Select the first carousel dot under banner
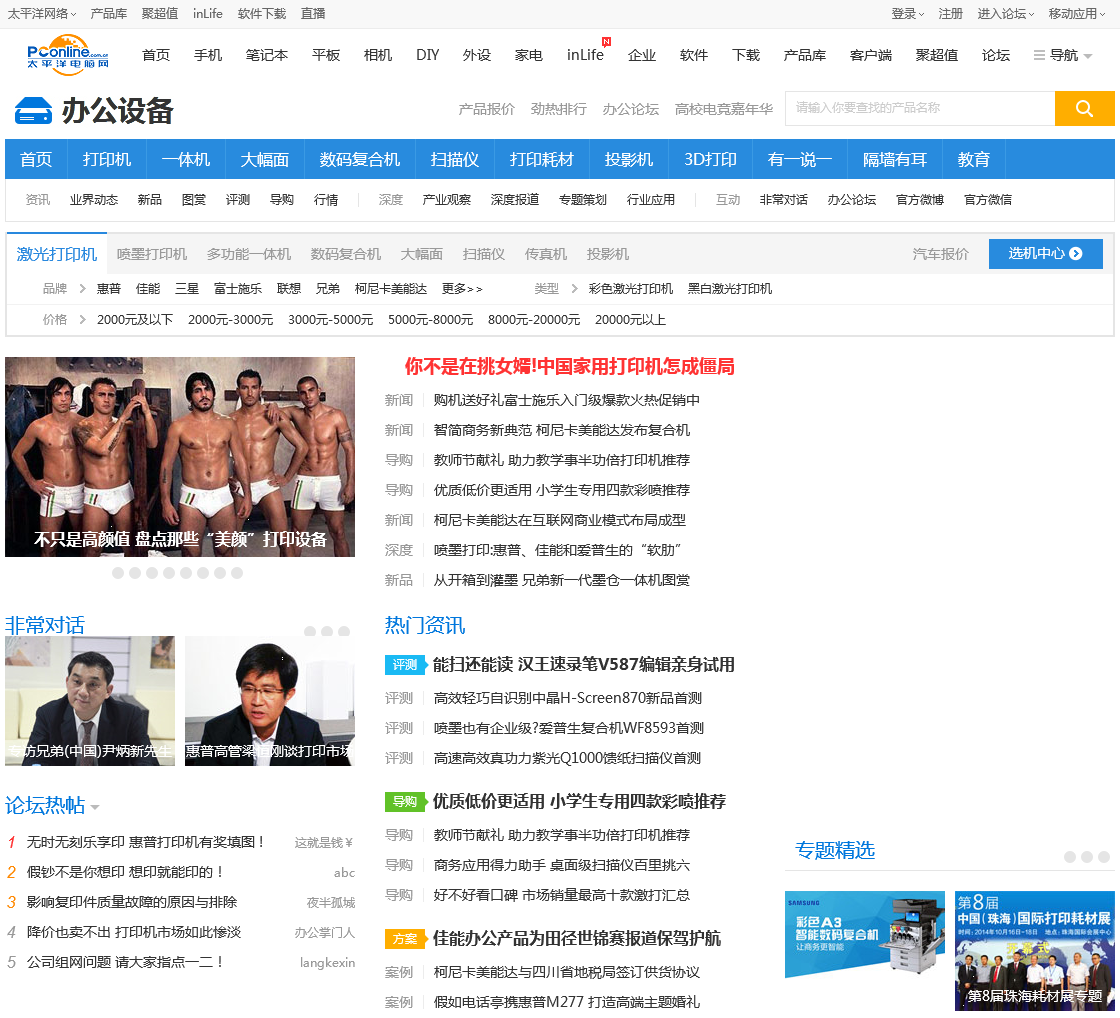The width and height of the screenshot is (1120, 1018). (x=118, y=573)
